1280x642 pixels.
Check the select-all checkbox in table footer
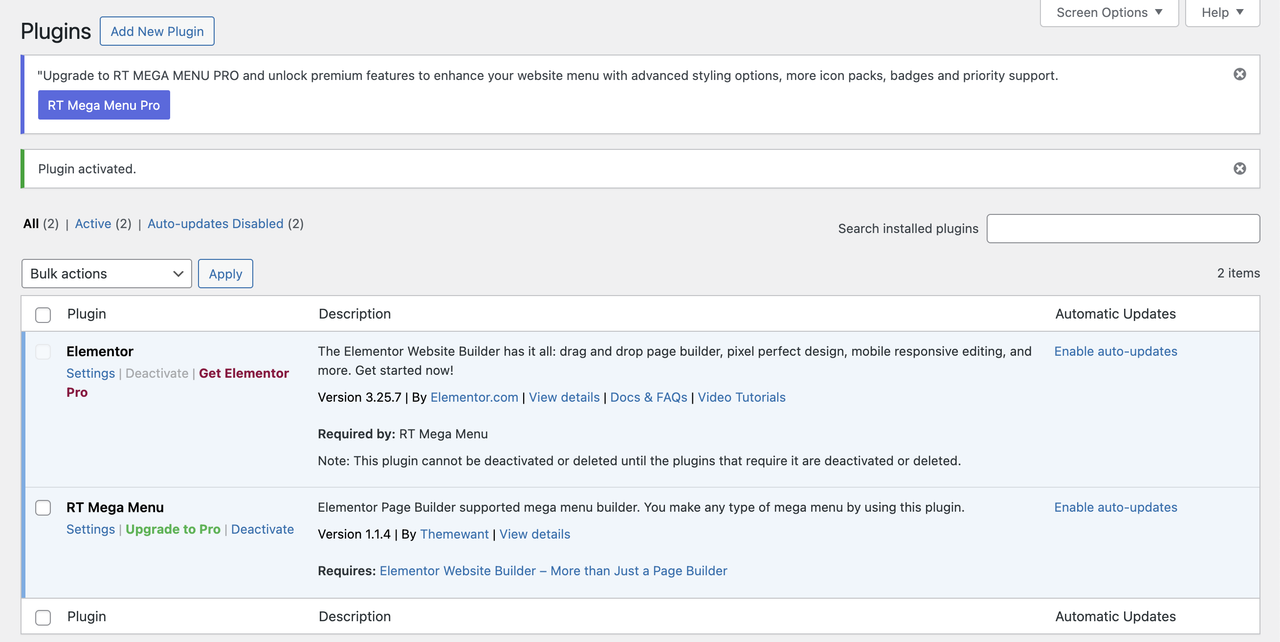(43, 618)
